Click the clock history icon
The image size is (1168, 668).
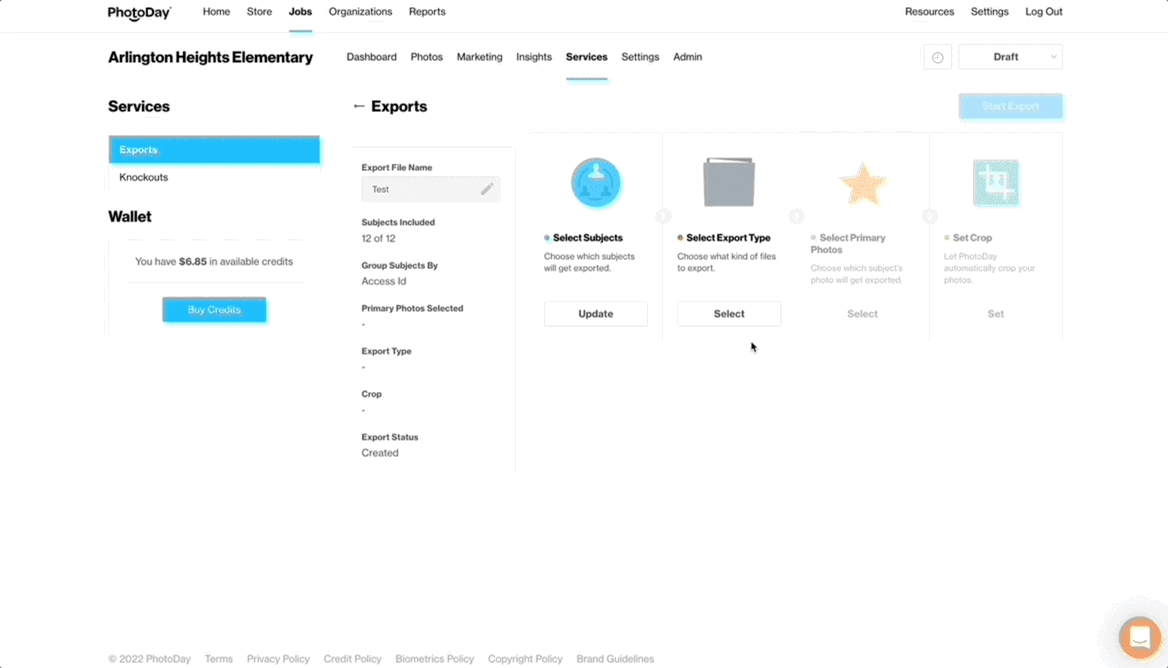click(x=937, y=57)
